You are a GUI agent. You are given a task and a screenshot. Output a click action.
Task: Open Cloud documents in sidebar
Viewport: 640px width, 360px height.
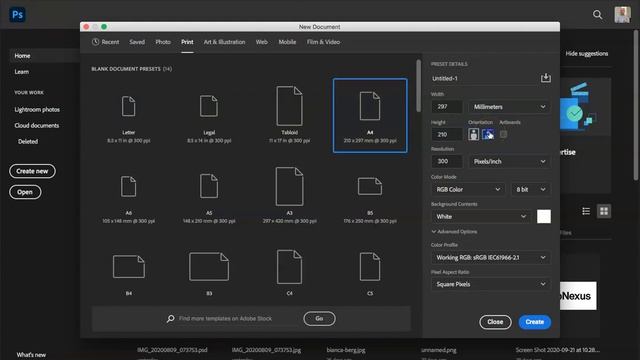coord(36,126)
